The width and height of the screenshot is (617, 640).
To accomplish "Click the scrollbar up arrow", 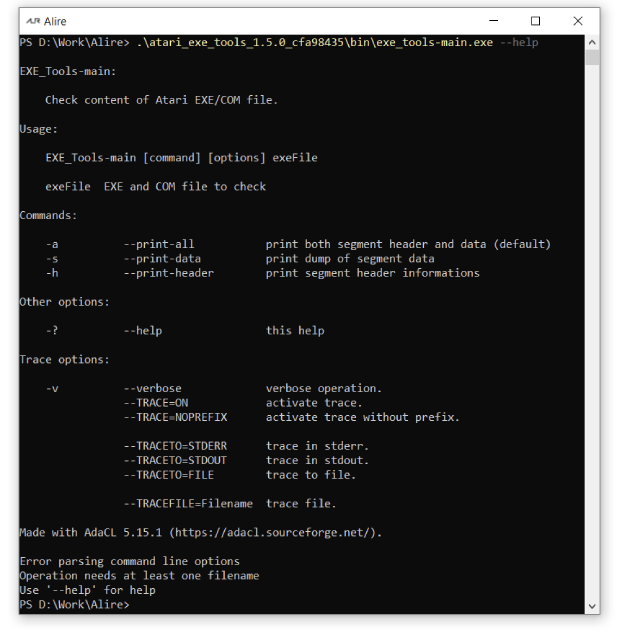I will (592, 42).
